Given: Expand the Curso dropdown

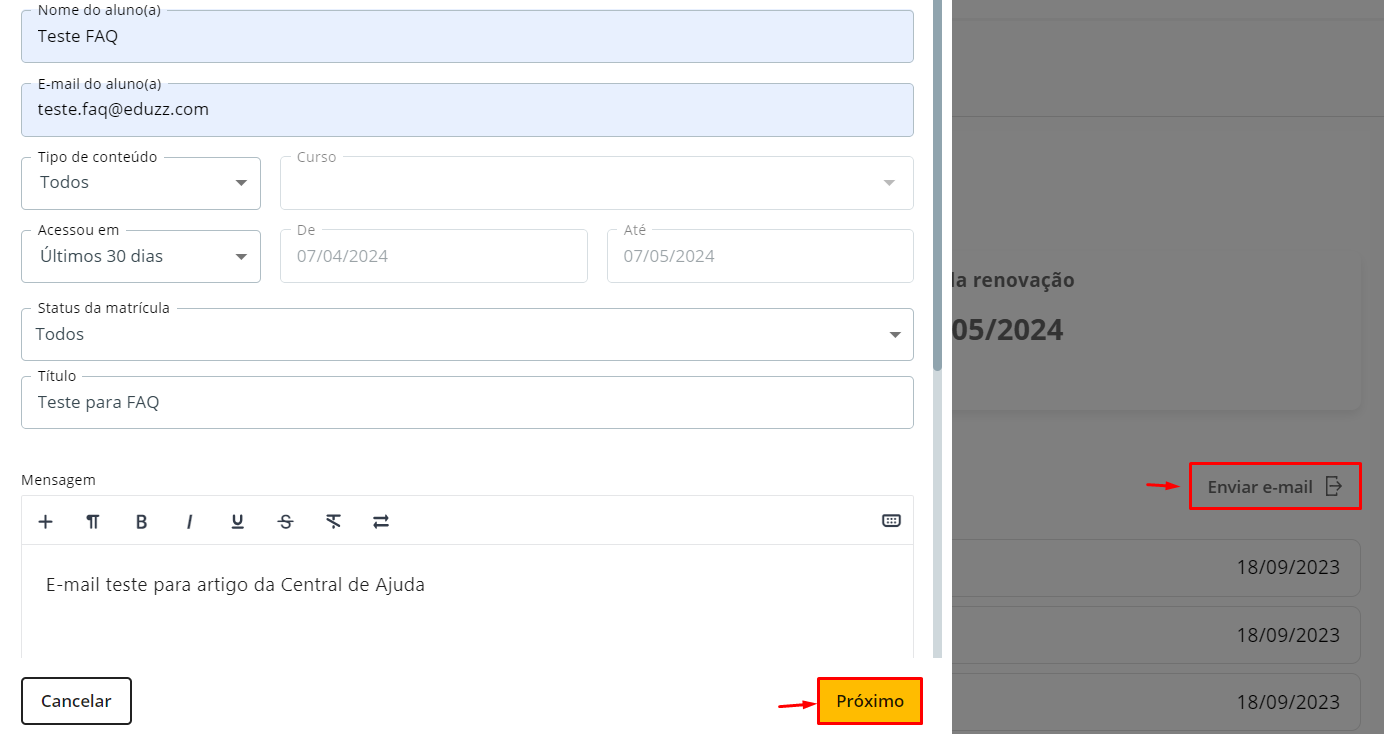Looking at the screenshot, I should click(596, 183).
